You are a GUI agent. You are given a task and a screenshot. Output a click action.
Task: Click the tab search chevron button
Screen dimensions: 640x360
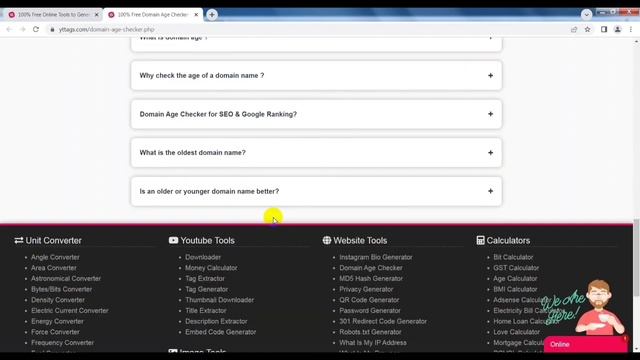pyautogui.click(x=586, y=15)
